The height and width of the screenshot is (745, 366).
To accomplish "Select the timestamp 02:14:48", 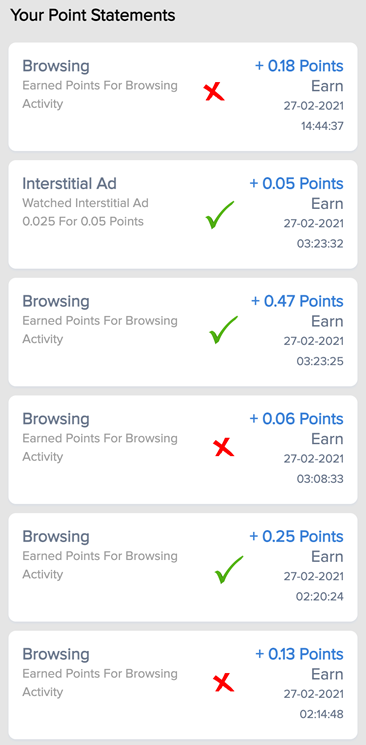I will point(321,714).
